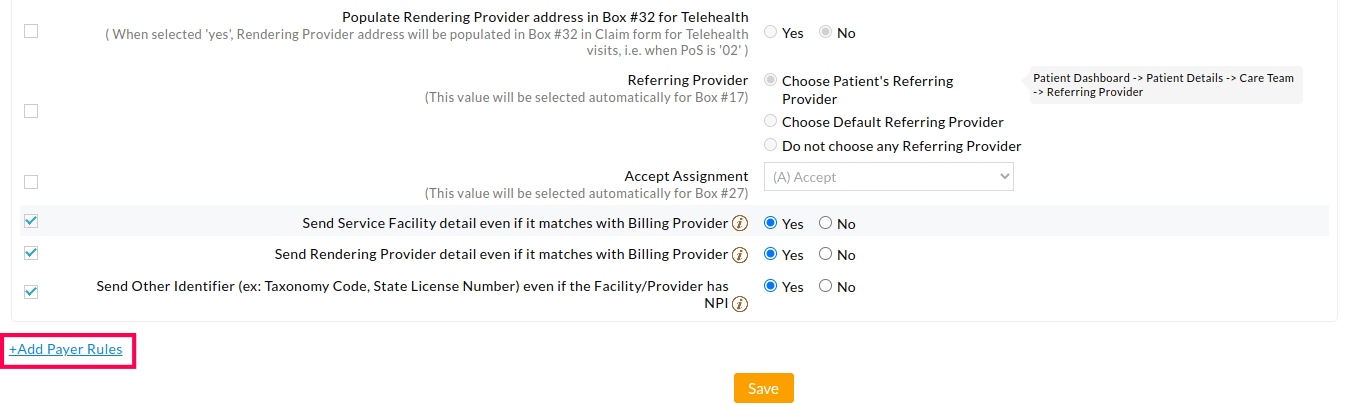Uncheck the Send Rendering Provider detail checkbox
The image size is (1348, 411).
pyautogui.click(x=31, y=253)
